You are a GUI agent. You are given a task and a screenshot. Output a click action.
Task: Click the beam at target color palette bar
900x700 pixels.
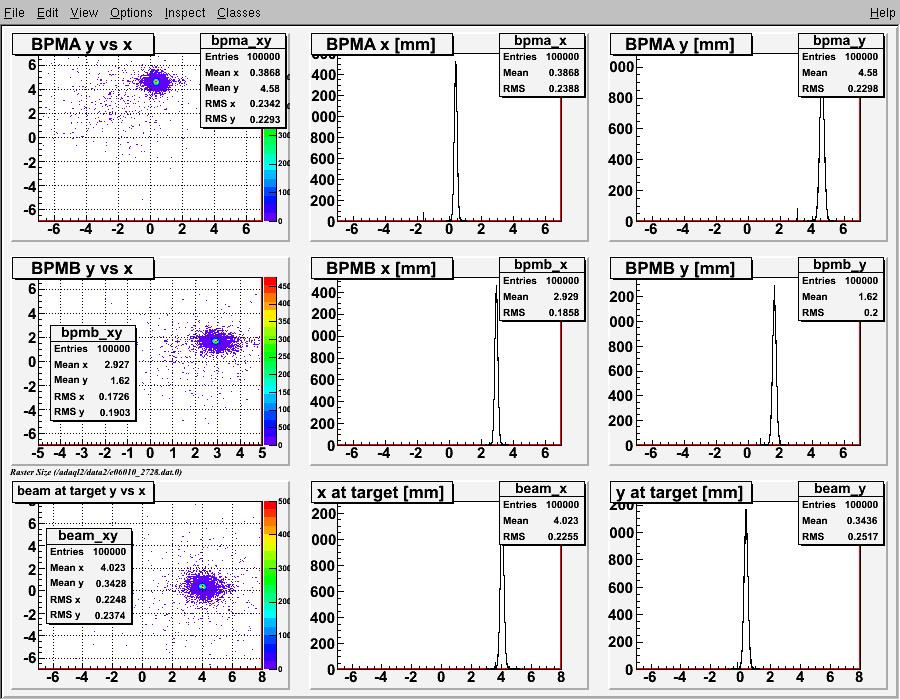(x=270, y=585)
